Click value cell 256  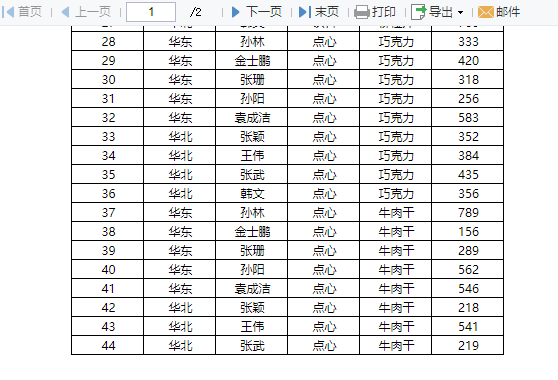[x=467, y=98]
